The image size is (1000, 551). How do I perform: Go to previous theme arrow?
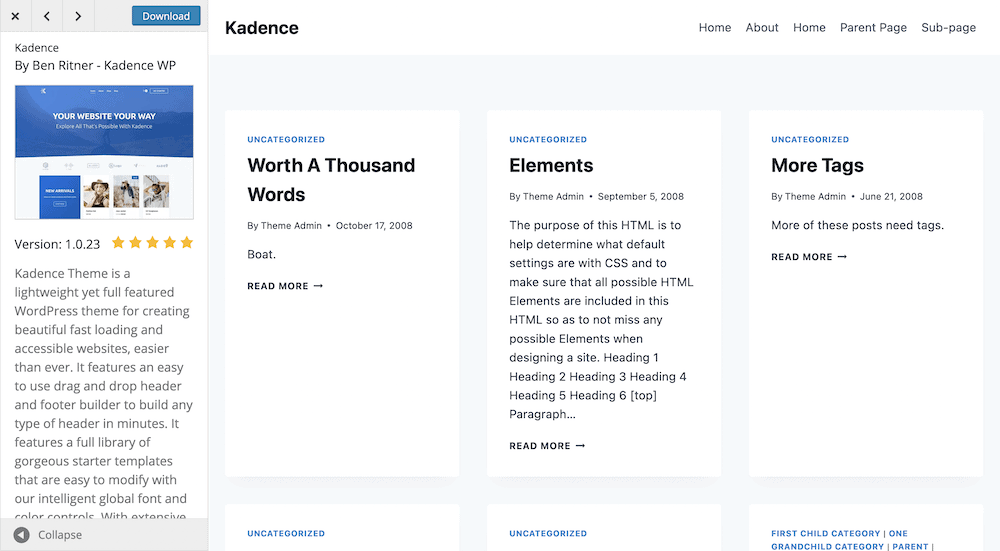[47, 16]
